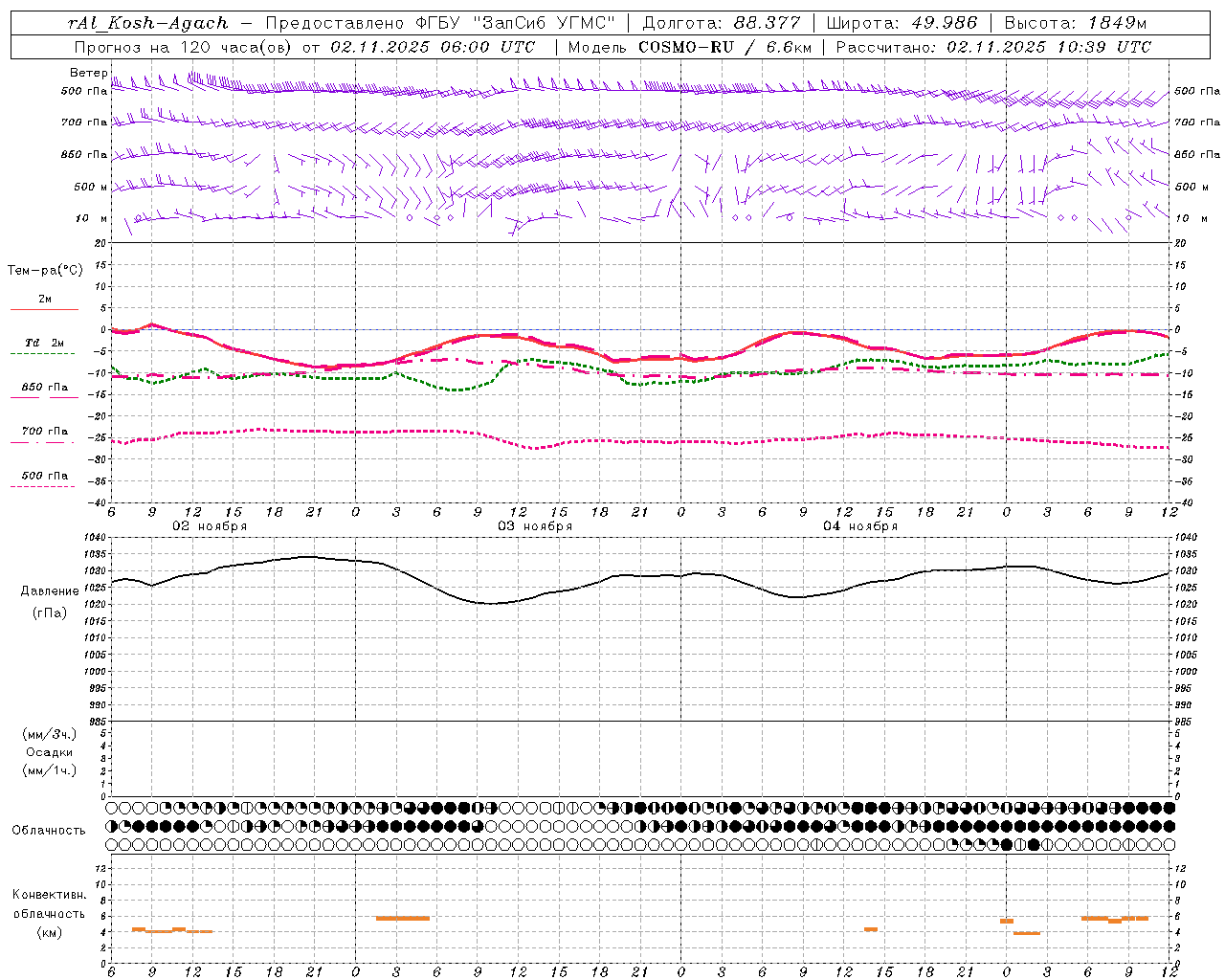
Task: Click the station name rAl_Kosh-Agach
Action: click(148, 23)
